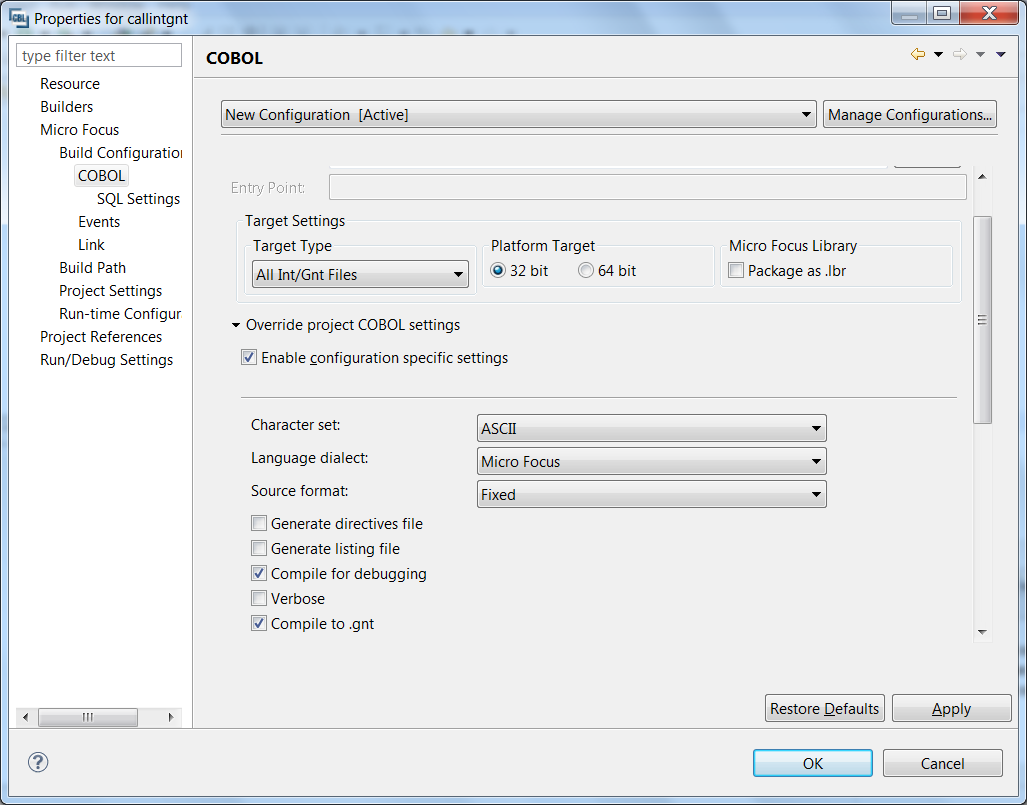
Task: Click the settings pane scroll-up arrow
Action: 982,177
